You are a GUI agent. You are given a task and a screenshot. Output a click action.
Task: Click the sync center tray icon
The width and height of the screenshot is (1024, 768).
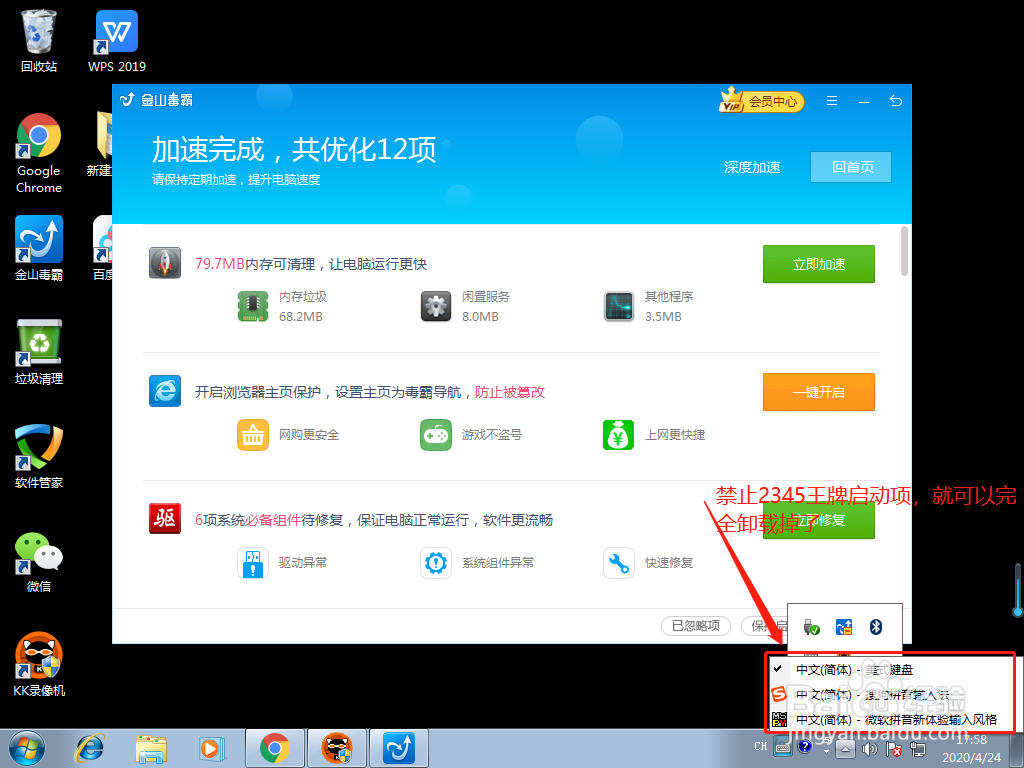844,627
